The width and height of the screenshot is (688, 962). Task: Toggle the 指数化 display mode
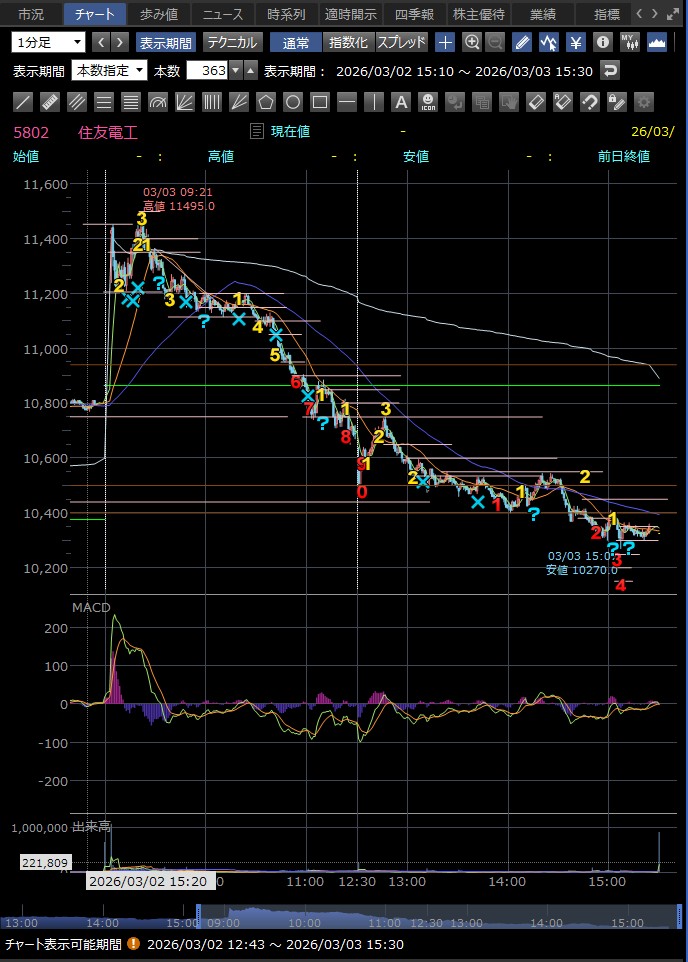coord(350,43)
